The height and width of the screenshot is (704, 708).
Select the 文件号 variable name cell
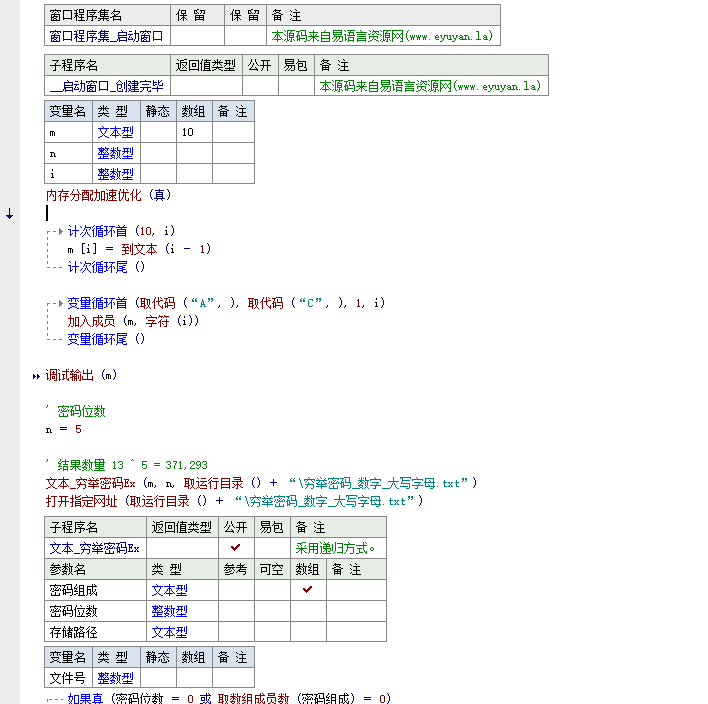pos(68,678)
